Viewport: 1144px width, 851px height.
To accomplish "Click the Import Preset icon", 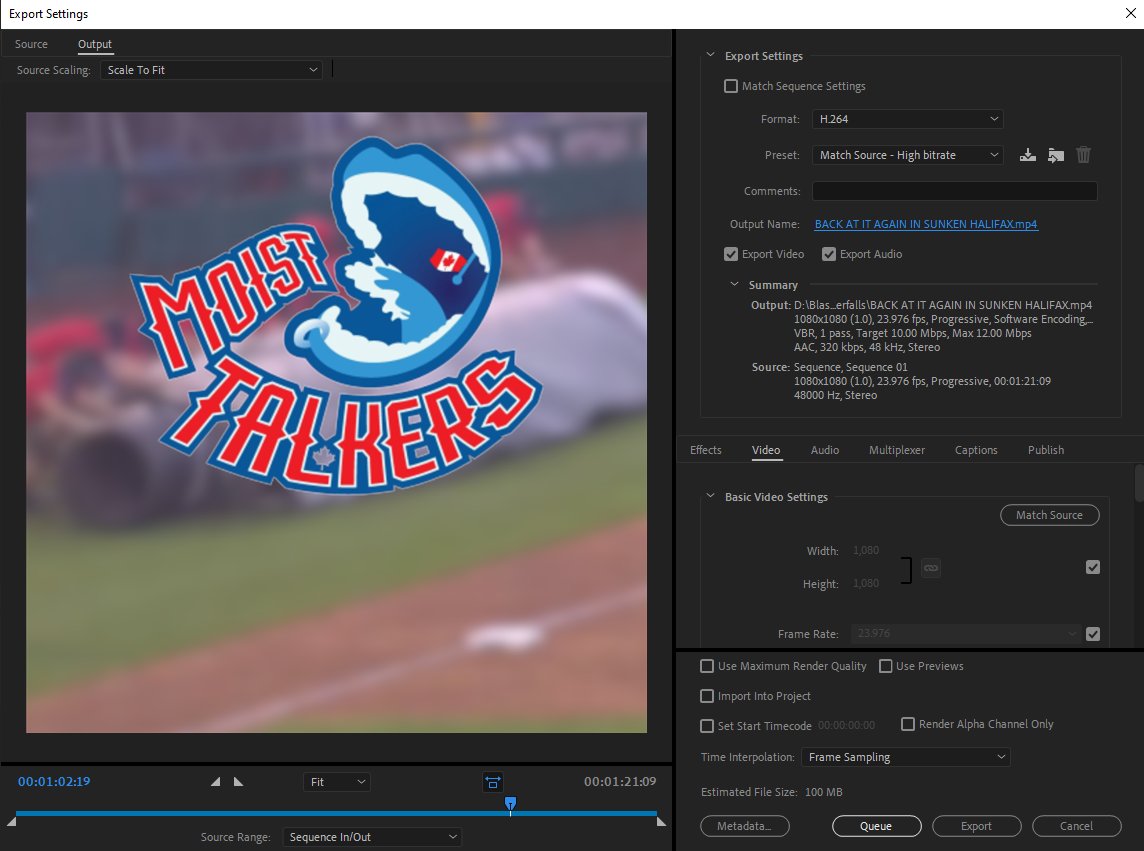I will (1056, 155).
